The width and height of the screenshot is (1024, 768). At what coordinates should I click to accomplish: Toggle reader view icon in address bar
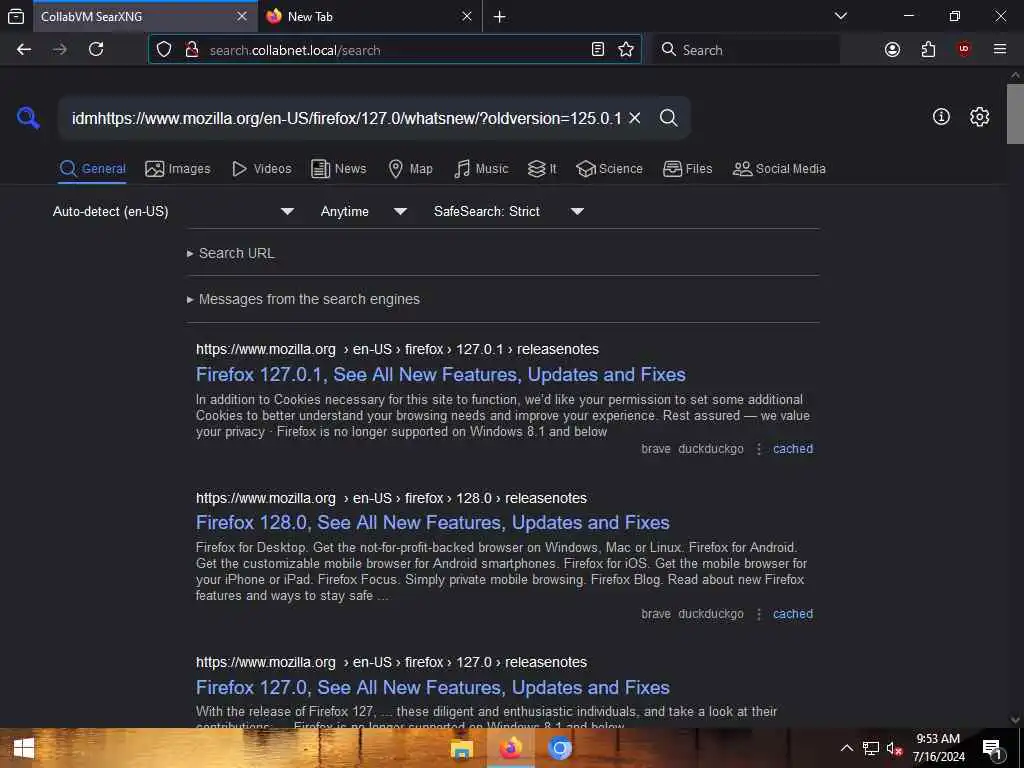click(598, 50)
